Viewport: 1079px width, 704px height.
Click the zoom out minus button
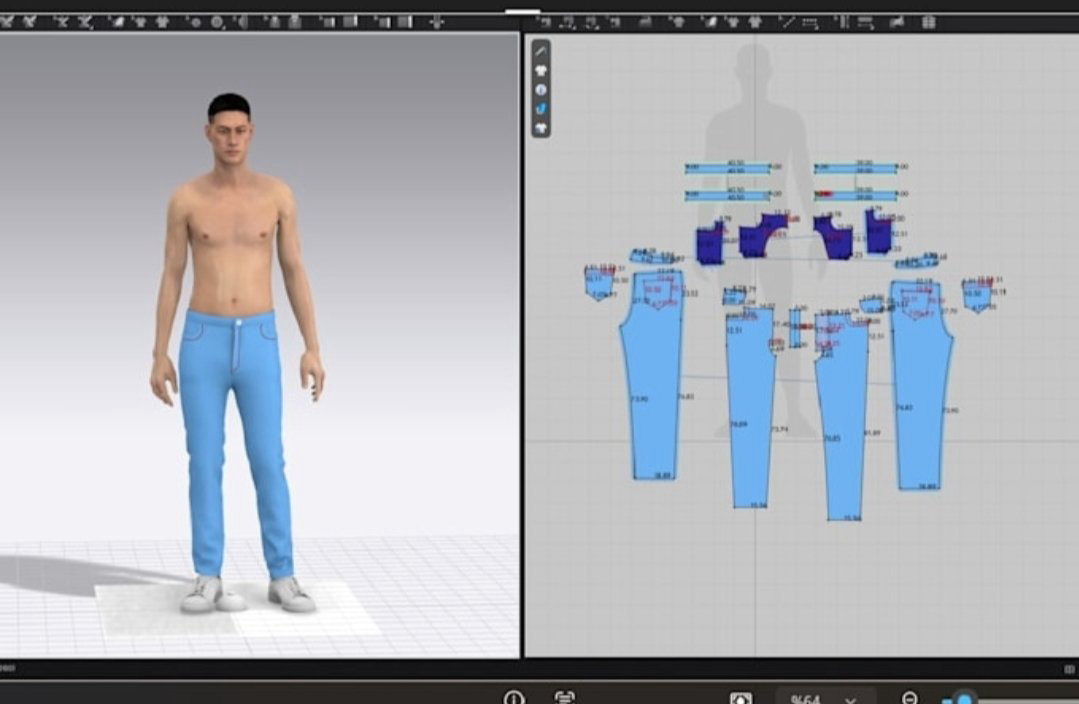pos(910,698)
